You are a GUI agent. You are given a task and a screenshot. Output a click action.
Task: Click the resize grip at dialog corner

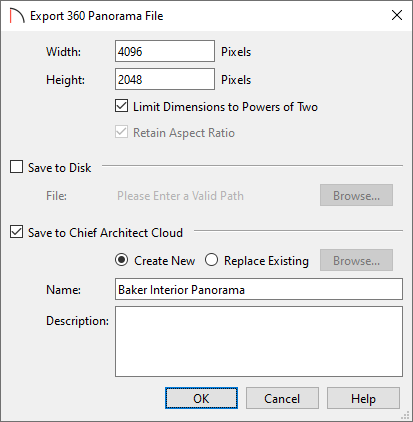click(405, 415)
